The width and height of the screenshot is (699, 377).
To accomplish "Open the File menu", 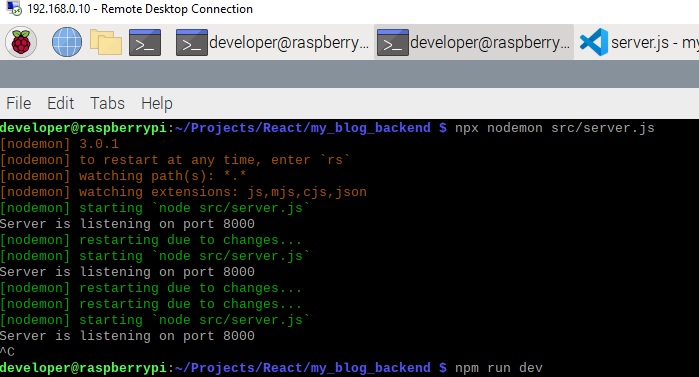I will [x=18, y=103].
